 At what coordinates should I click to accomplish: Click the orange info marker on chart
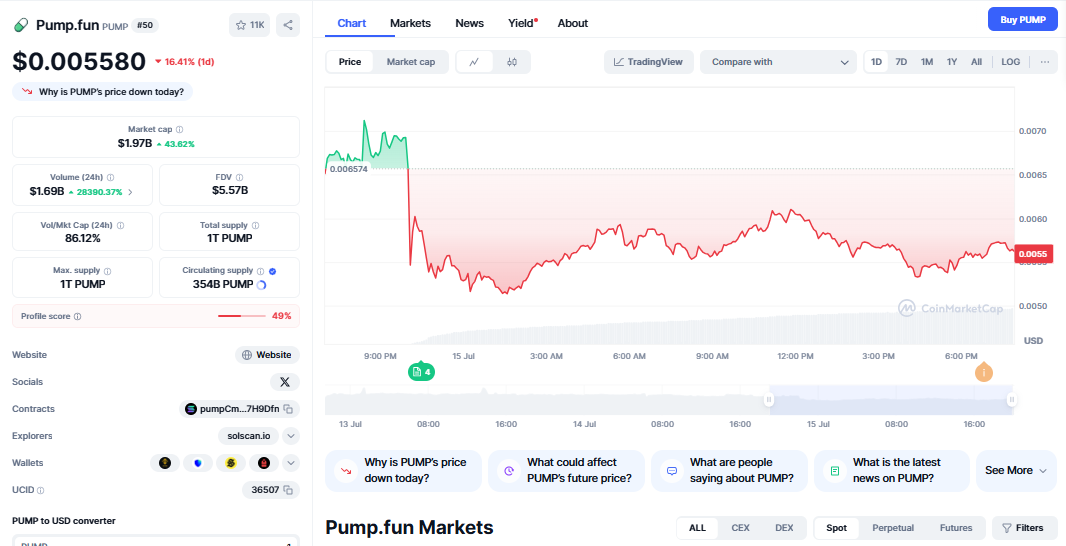(984, 373)
